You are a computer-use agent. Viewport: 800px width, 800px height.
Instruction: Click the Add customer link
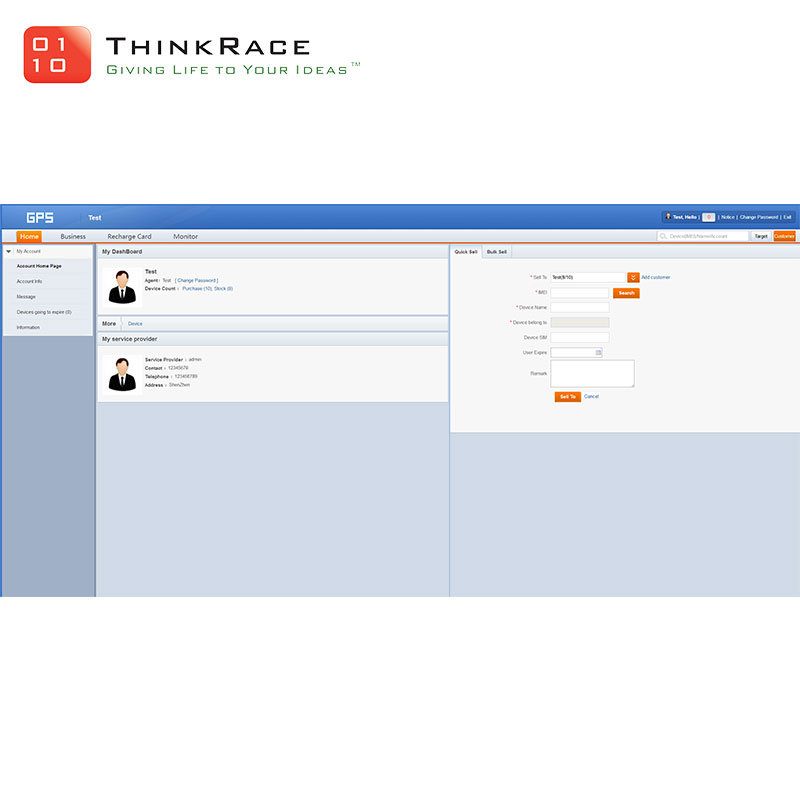point(656,277)
